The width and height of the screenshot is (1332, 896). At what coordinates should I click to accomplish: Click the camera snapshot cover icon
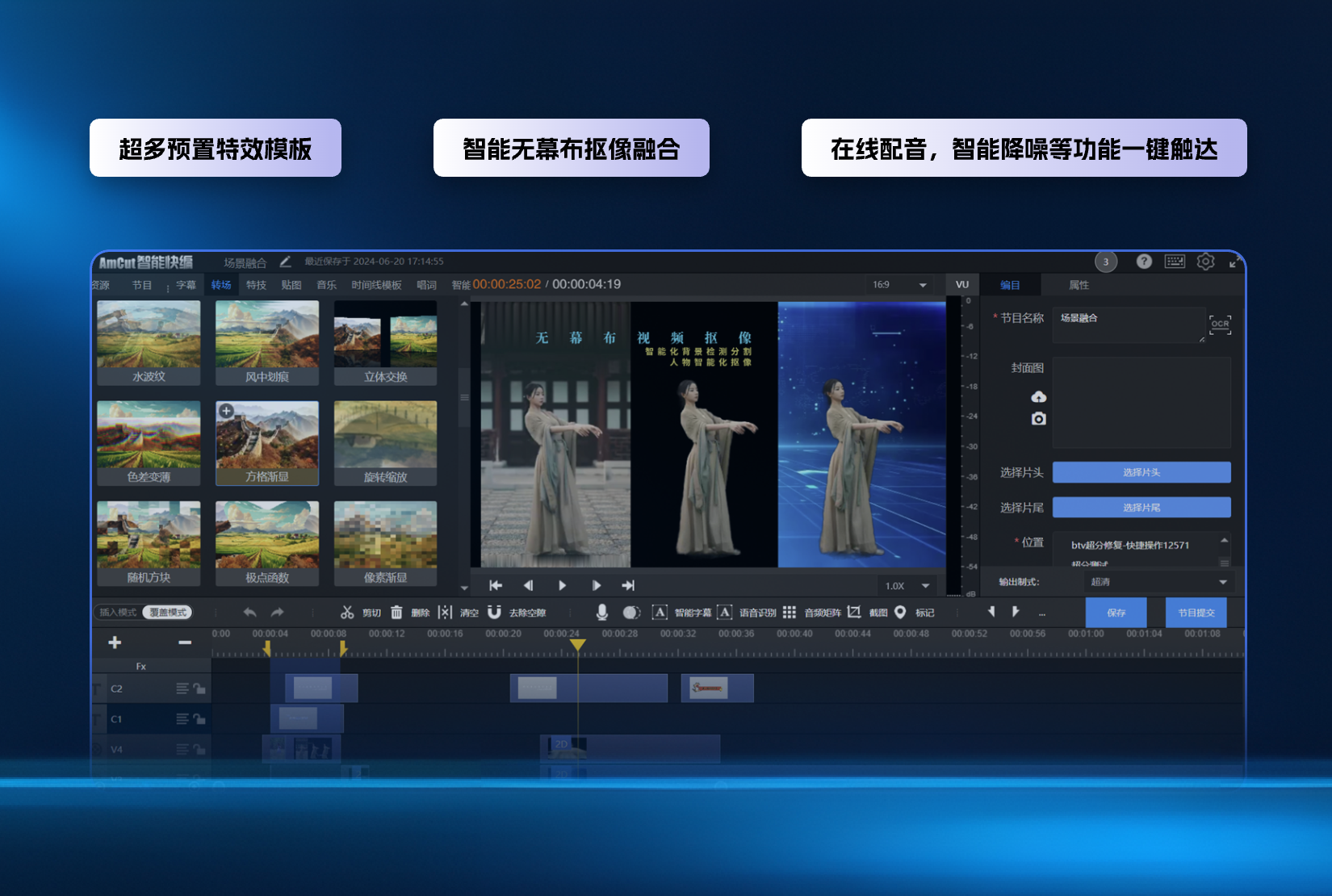1038,419
